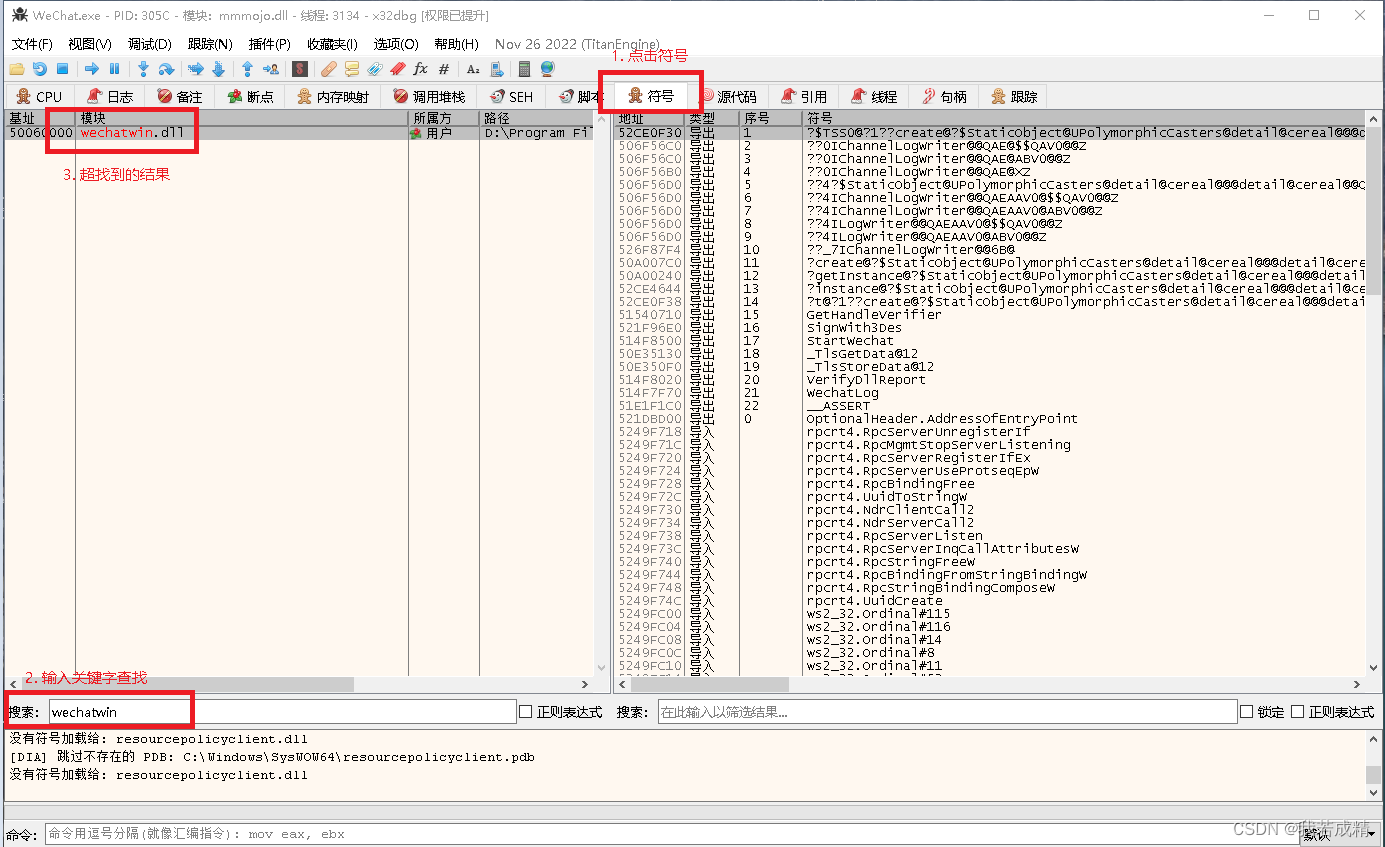Select the VerifyDllReport symbol row
This screenshot has height=847, width=1385.
pyautogui.click(x=990, y=379)
